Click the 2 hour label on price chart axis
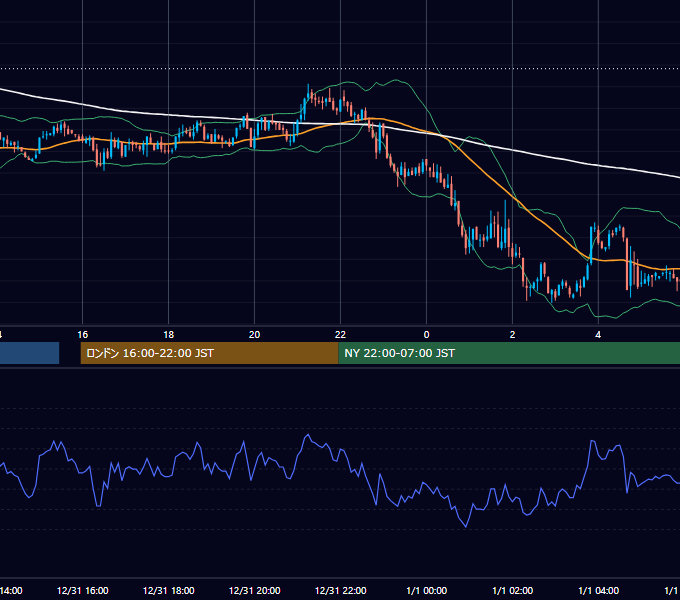 [512, 335]
